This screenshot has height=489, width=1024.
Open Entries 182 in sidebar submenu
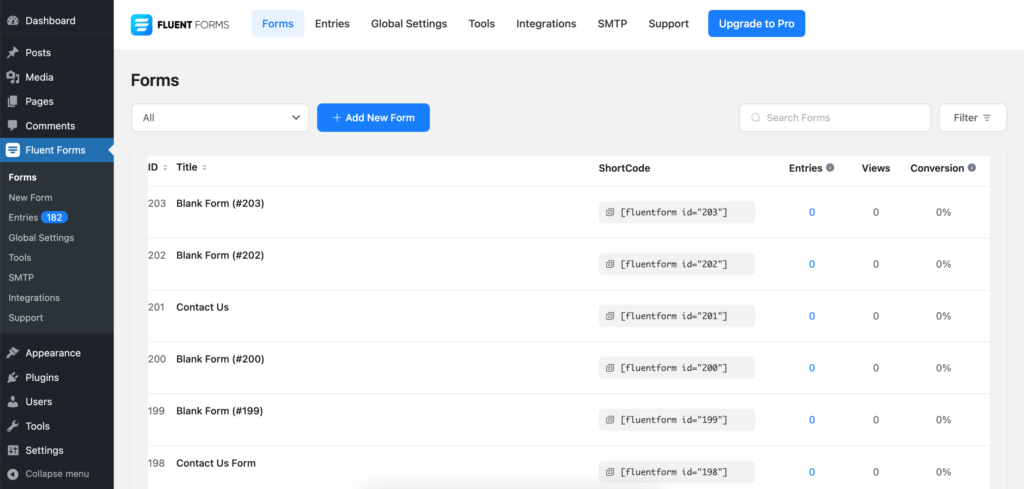pyautogui.click(x=38, y=217)
